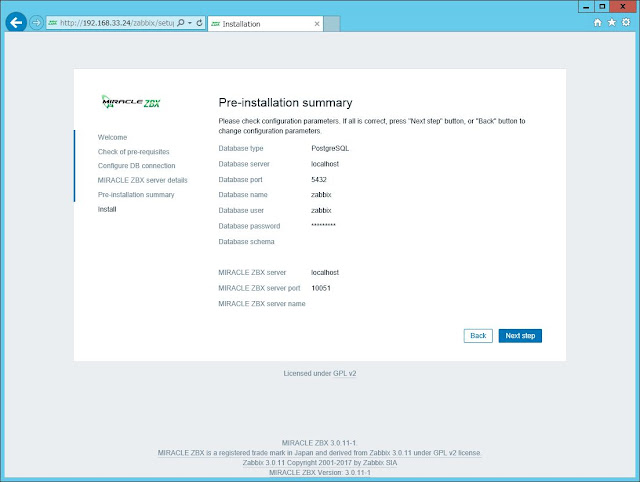The height and width of the screenshot is (482, 640).
Task: Select Configure DB connection step
Action: click(136, 166)
